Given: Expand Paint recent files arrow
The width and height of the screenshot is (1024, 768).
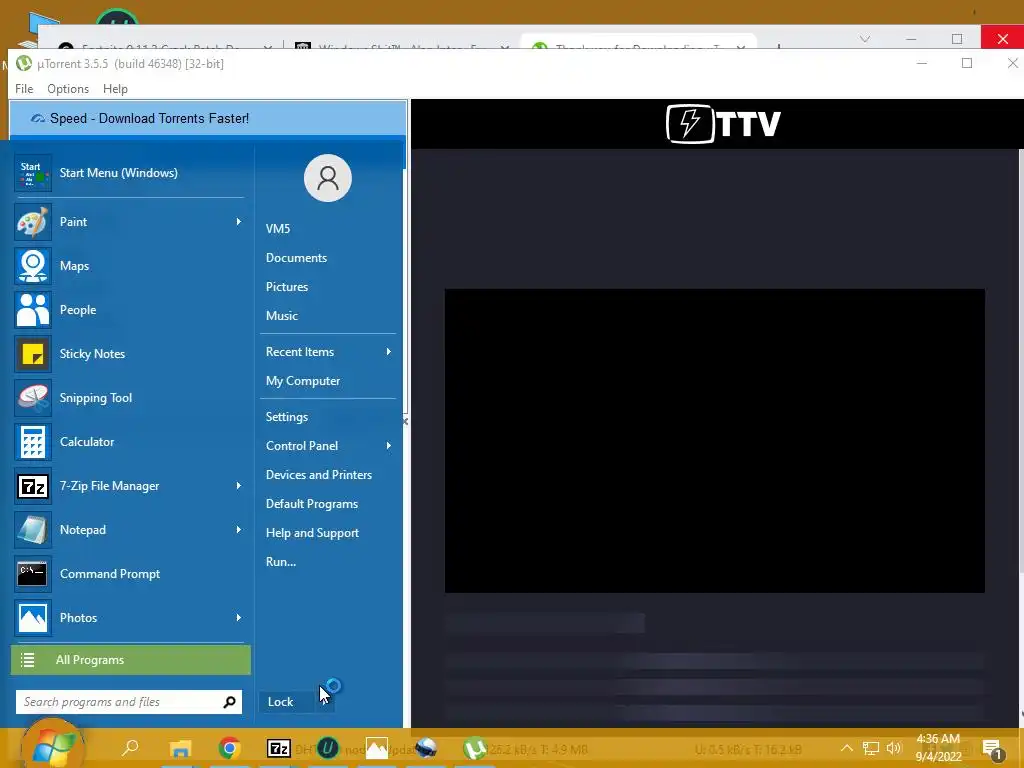Looking at the screenshot, I should pos(238,222).
